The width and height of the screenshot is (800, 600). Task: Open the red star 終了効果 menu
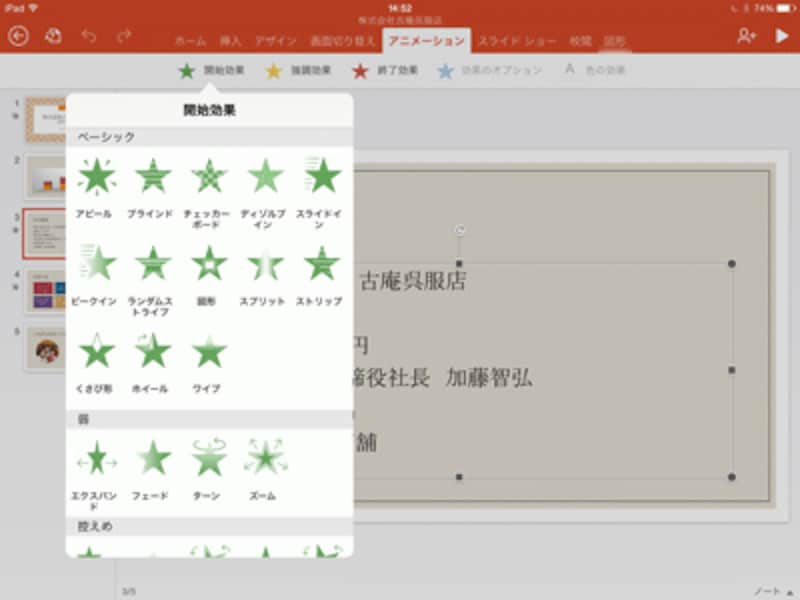[x=385, y=70]
